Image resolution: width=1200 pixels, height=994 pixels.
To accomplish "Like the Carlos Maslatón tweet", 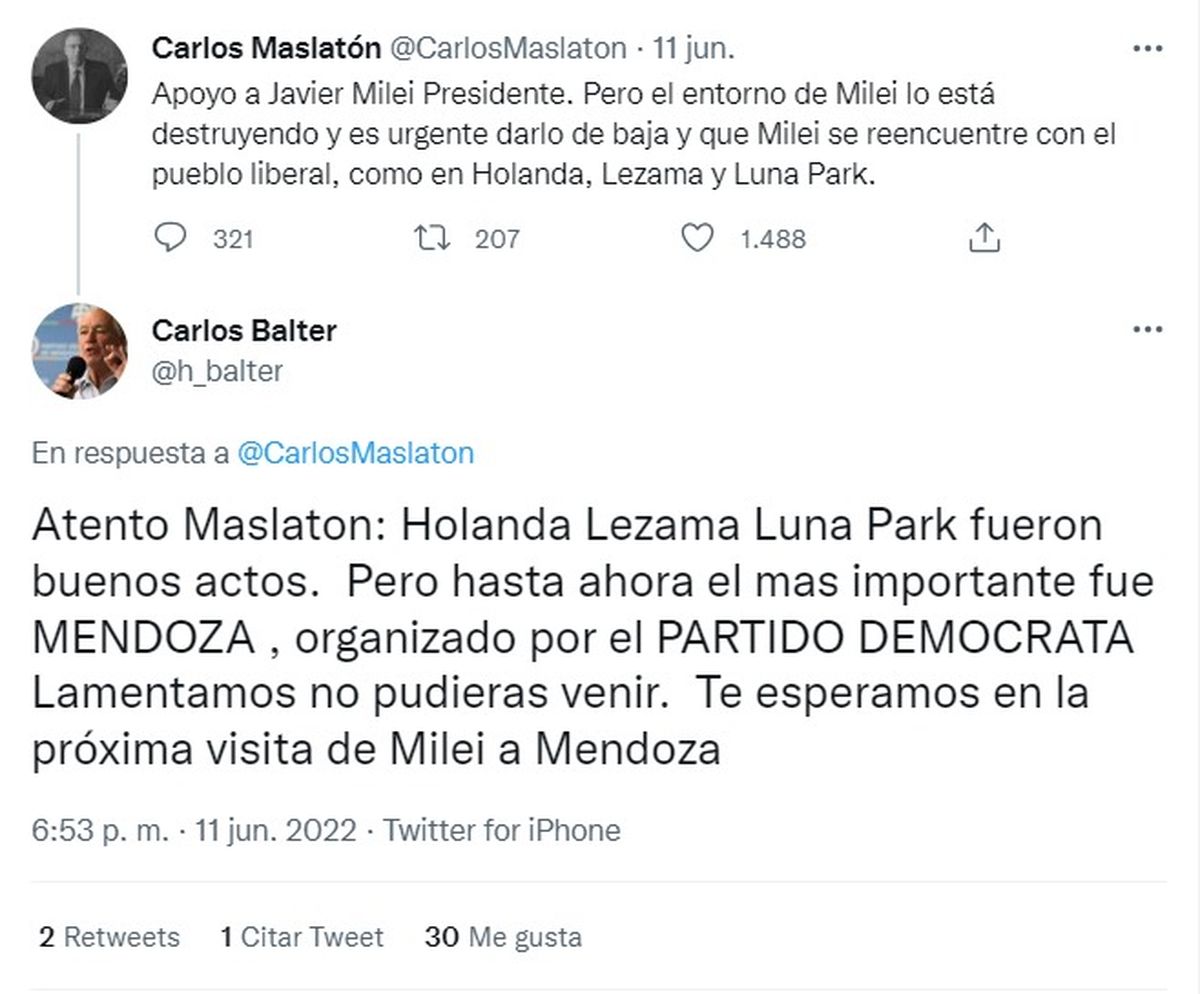I will tap(697, 238).
